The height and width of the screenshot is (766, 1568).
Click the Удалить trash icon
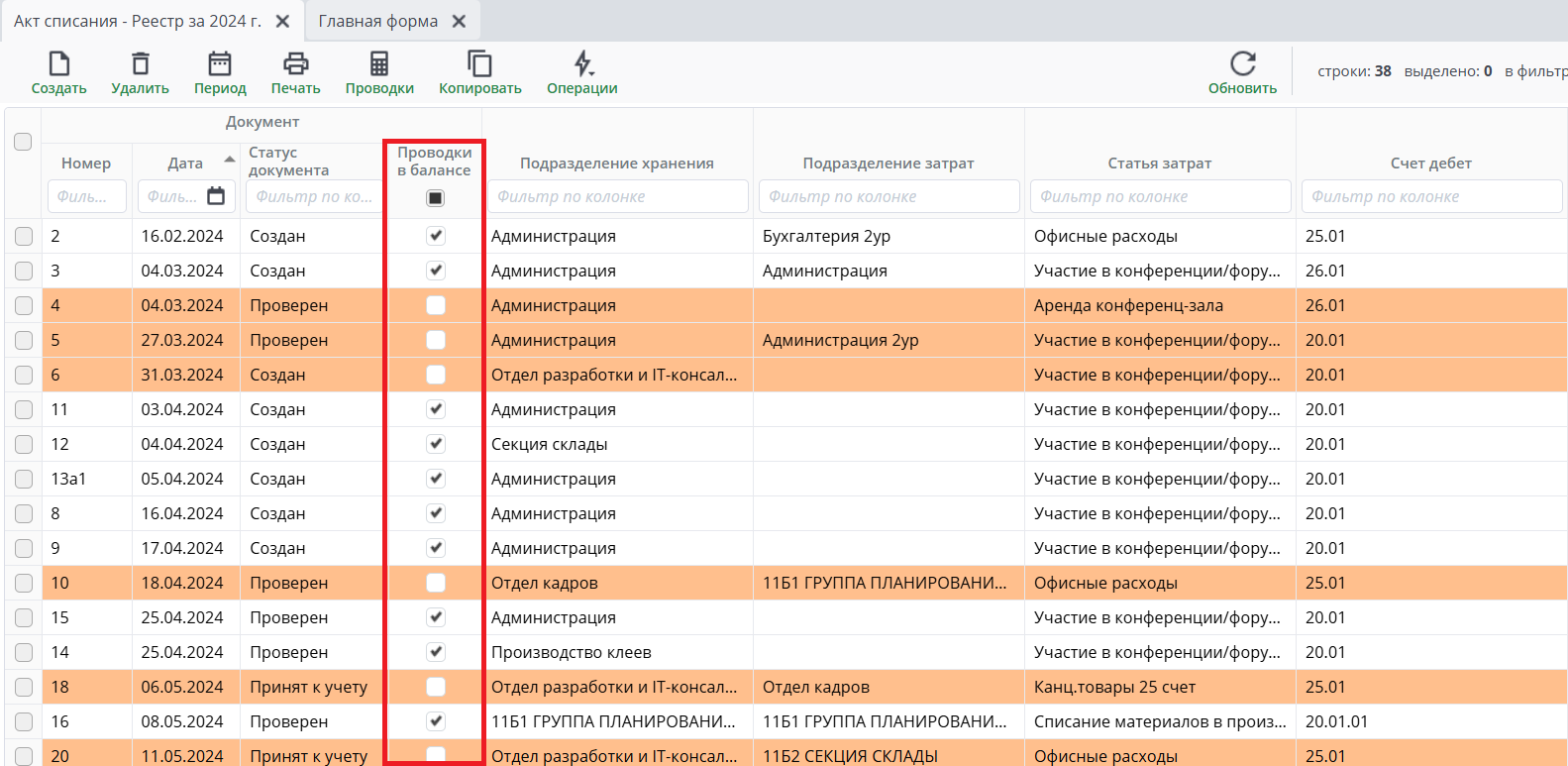[141, 64]
